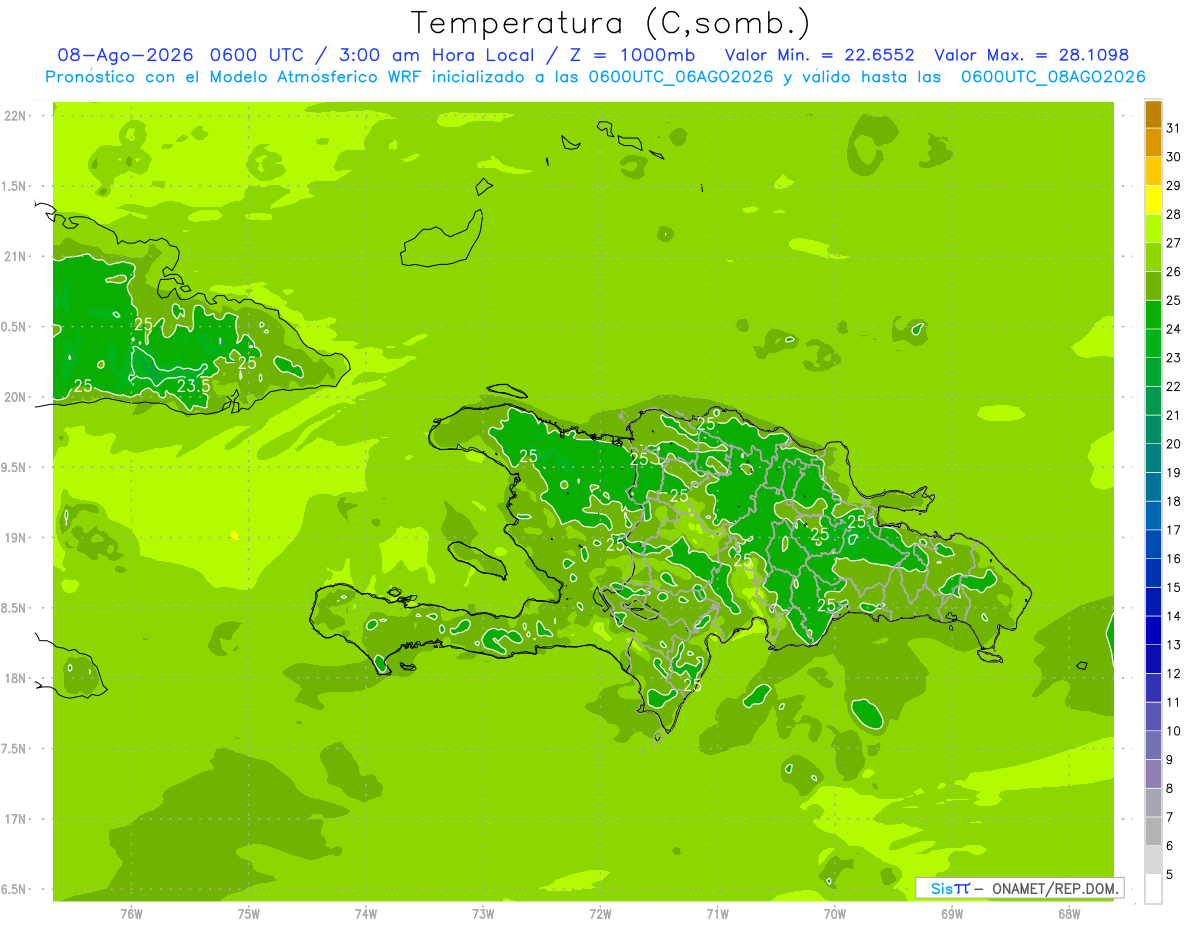Viewport: 1200px width, 927px height.
Task: Click longitude axis label "70W"
Action: point(835,914)
